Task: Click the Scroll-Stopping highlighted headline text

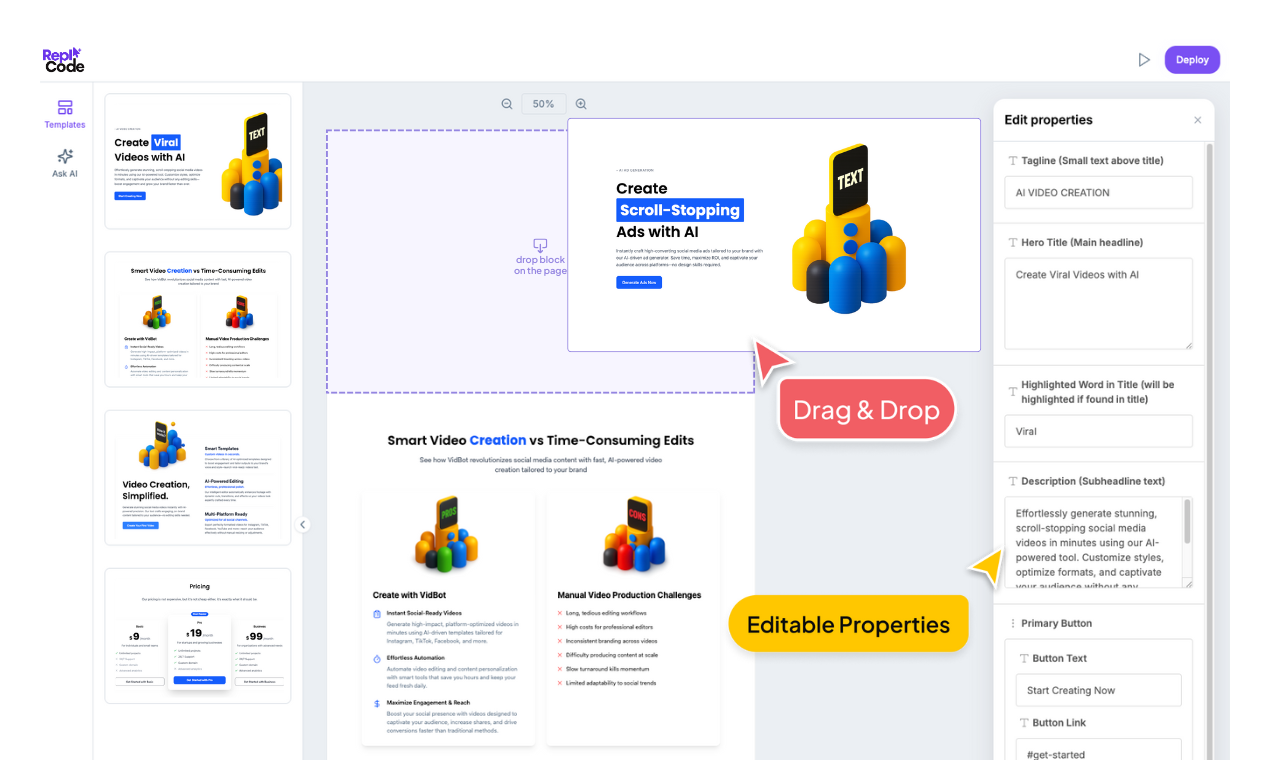Action: [x=680, y=210]
